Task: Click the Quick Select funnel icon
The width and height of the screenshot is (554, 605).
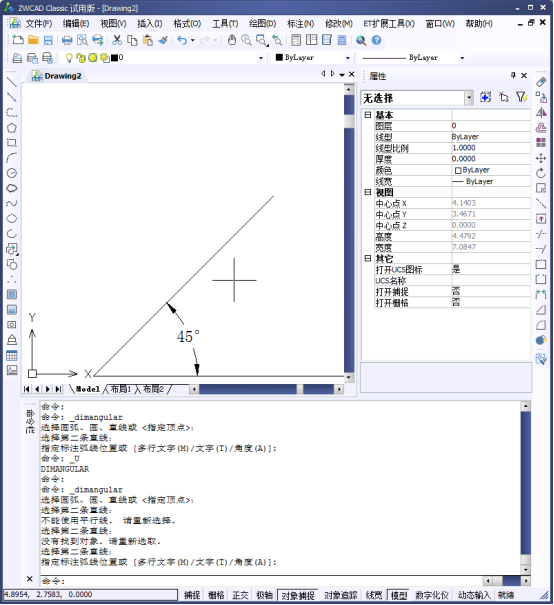Action: point(522,97)
